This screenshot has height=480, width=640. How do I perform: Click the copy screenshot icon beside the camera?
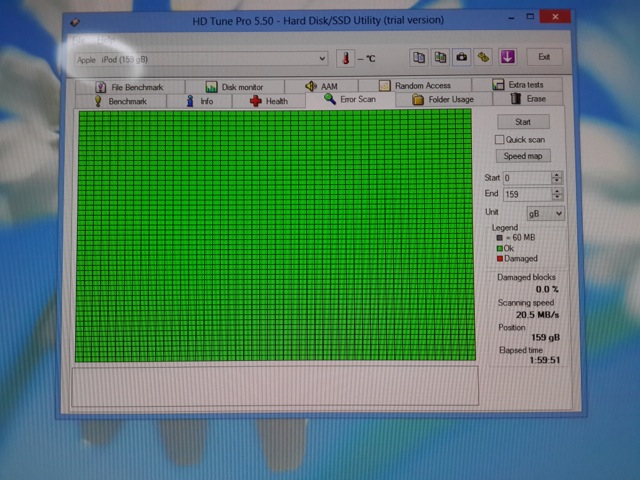(x=440, y=58)
